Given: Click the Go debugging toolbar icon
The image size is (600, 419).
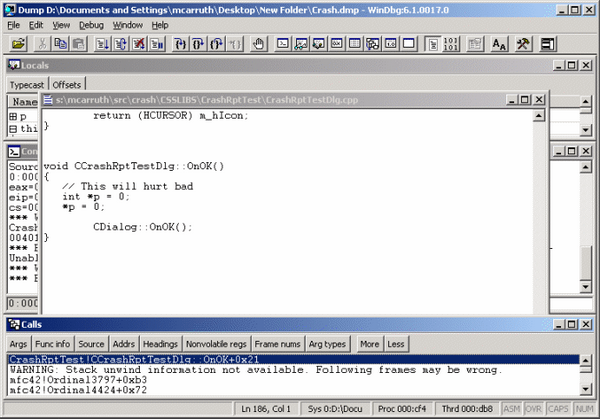Looking at the screenshot, I should coord(102,44).
